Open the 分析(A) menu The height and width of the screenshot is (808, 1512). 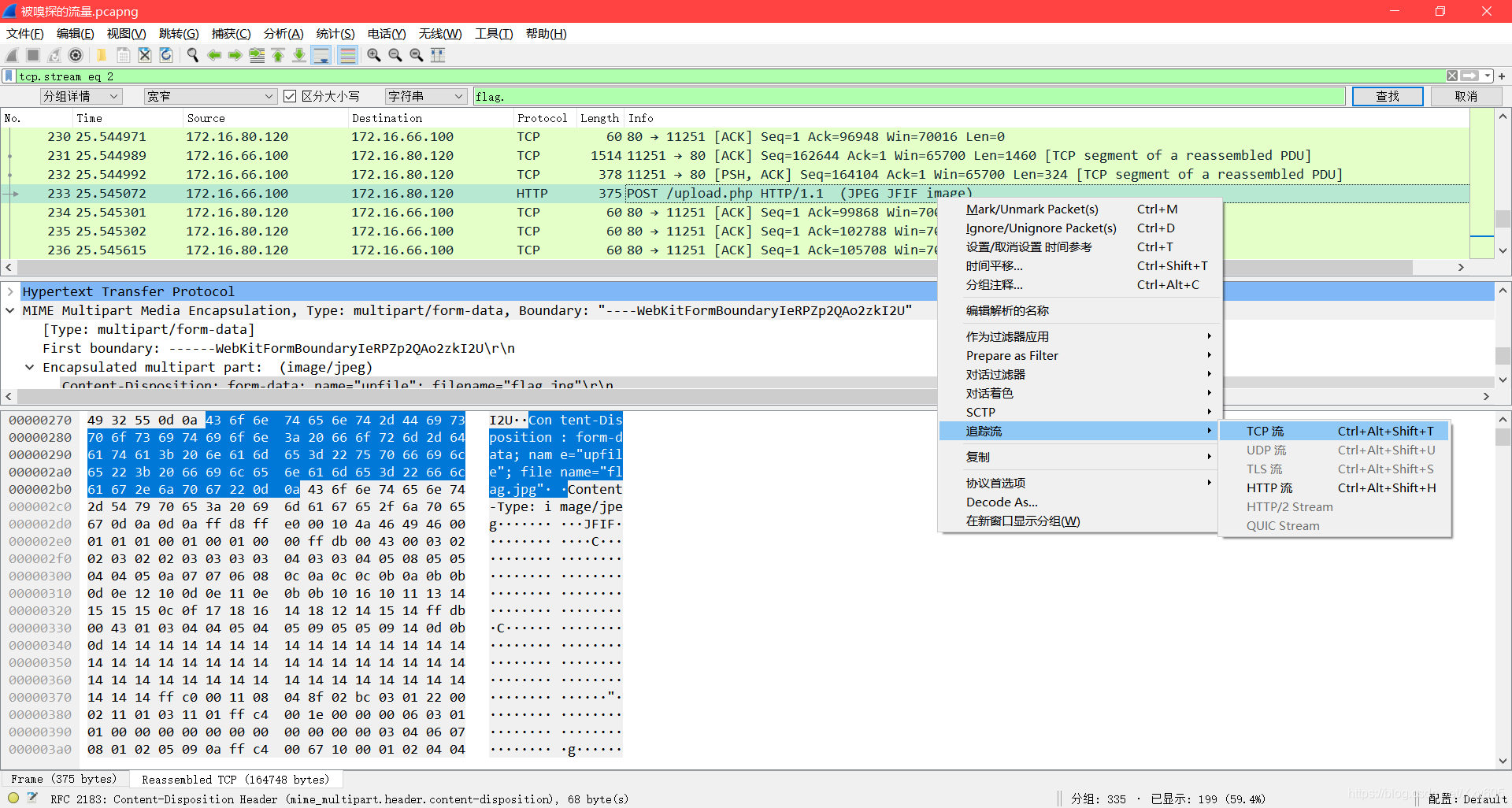[283, 34]
